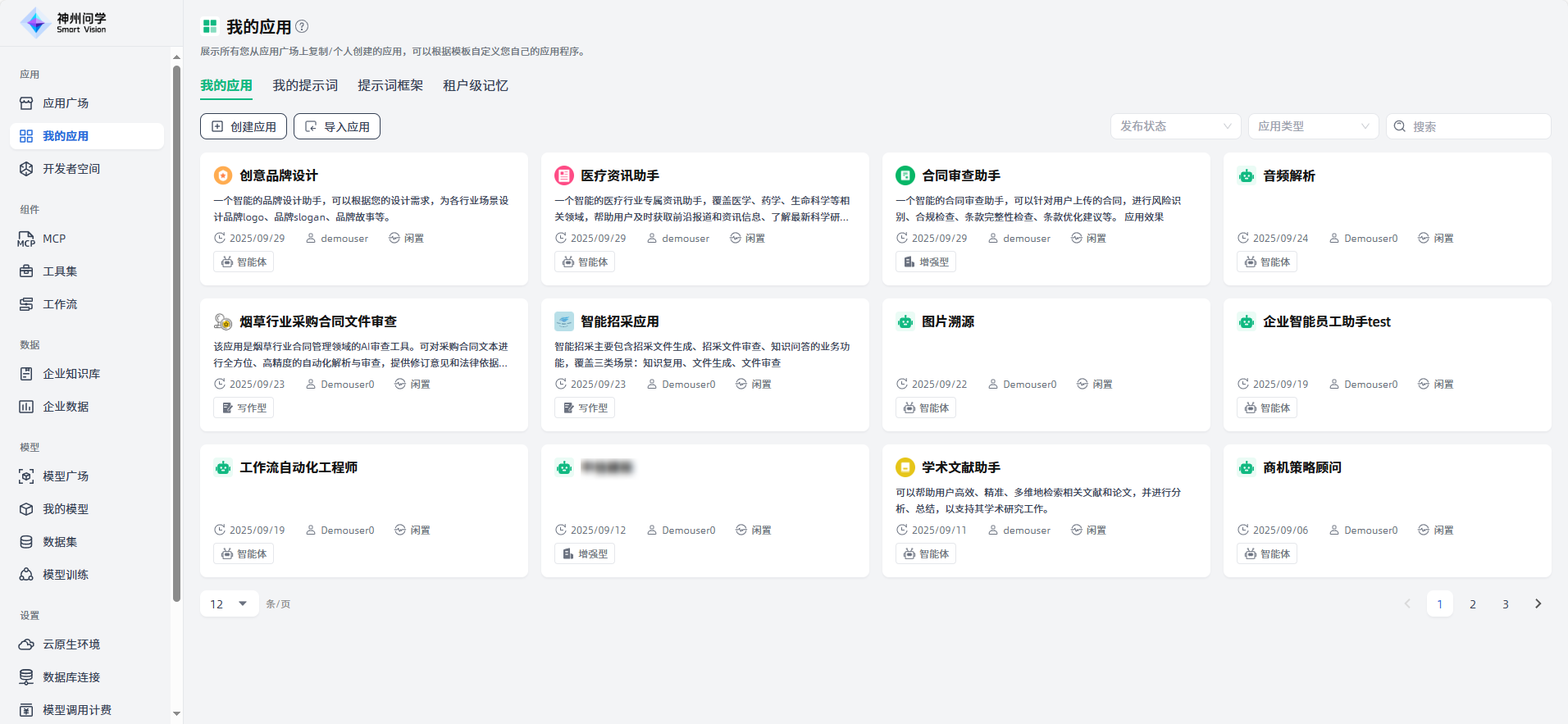Image resolution: width=1568 pixels, height=724 pixels.
Task: Go to page 2 in pagination
Action: (x=1473, y=604)
